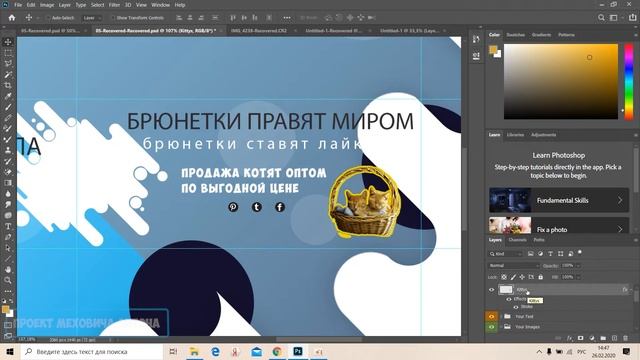This screenshot has width=640, height=360.
Task: Hide the Your Text group
Action: tap(491, 316)
